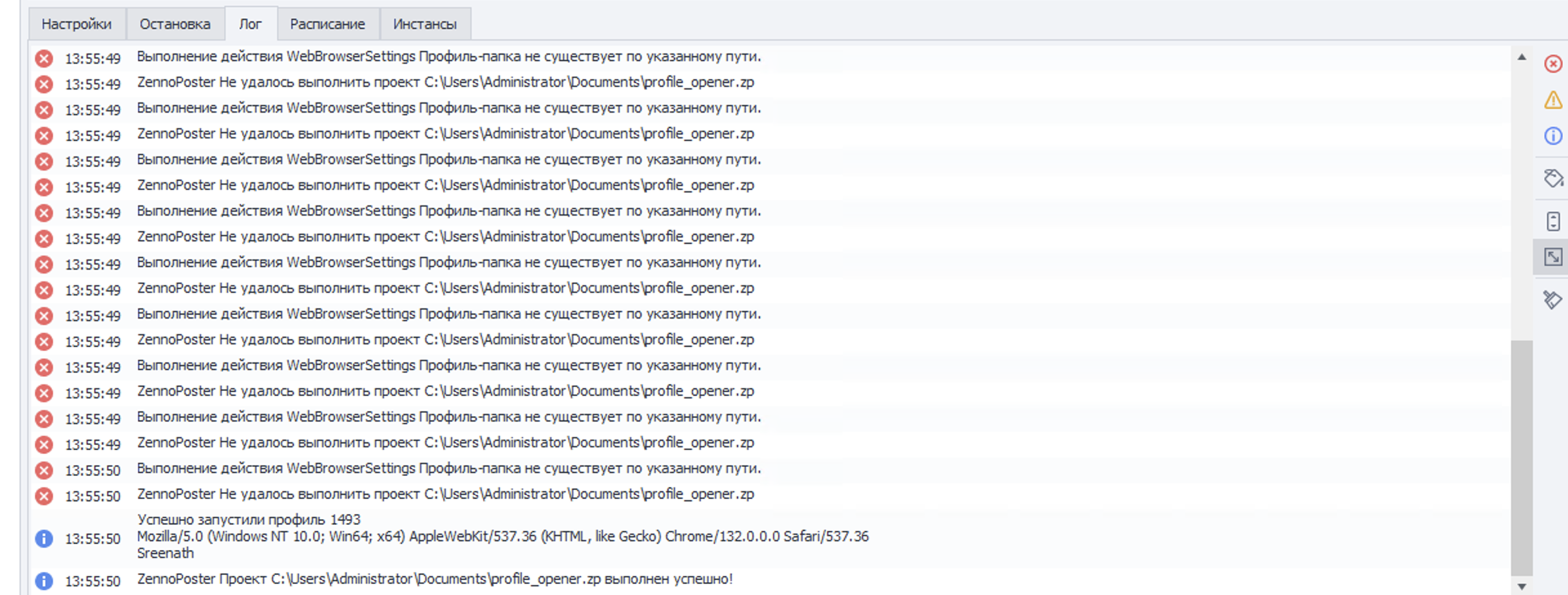1568x595 pixels.
Task: Toggle the yellow warning messages filter icon
Action: [x=1553, y=100]
